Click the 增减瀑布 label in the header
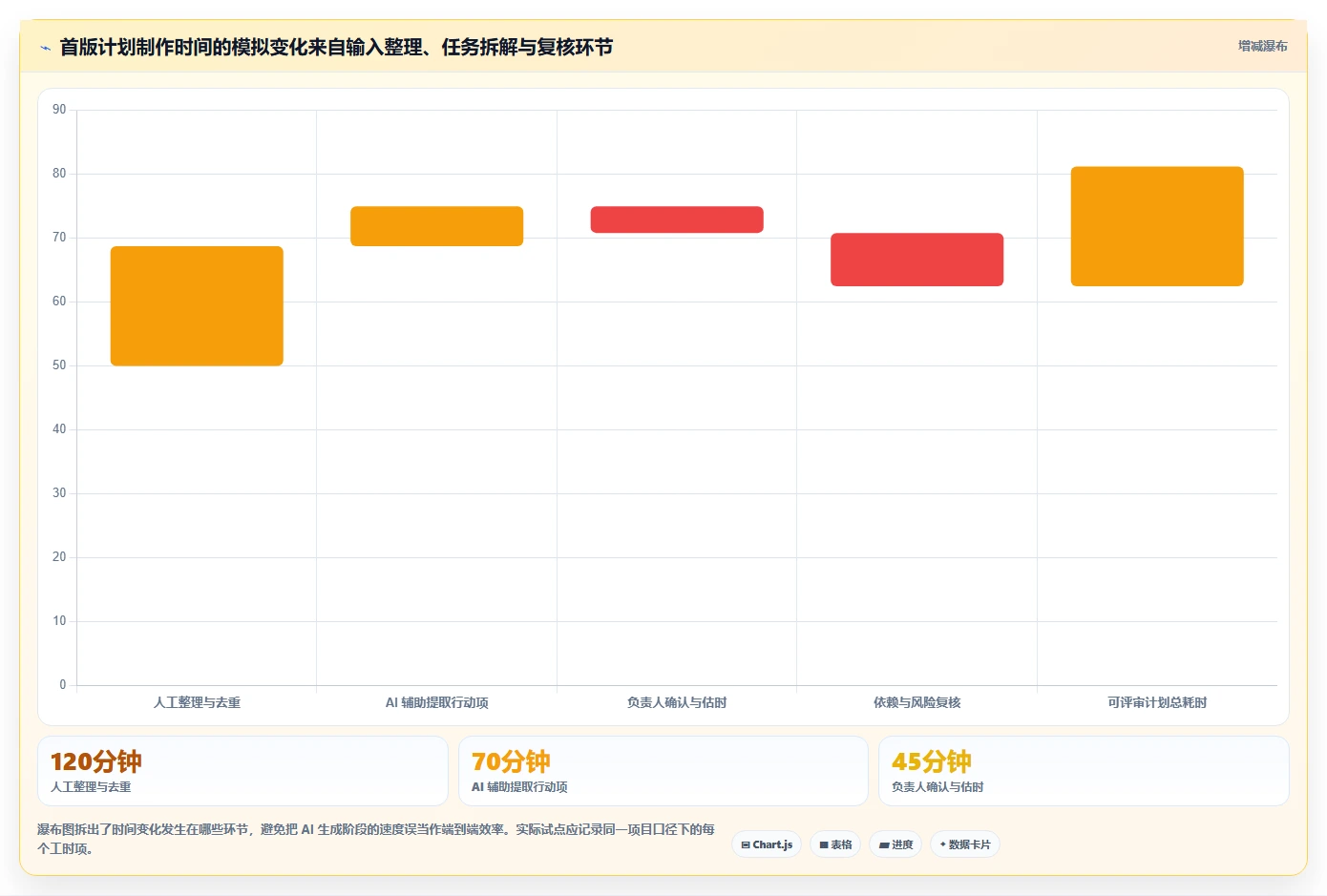The width and height of the screenshot is (1327, 896). click(1262, 46)
